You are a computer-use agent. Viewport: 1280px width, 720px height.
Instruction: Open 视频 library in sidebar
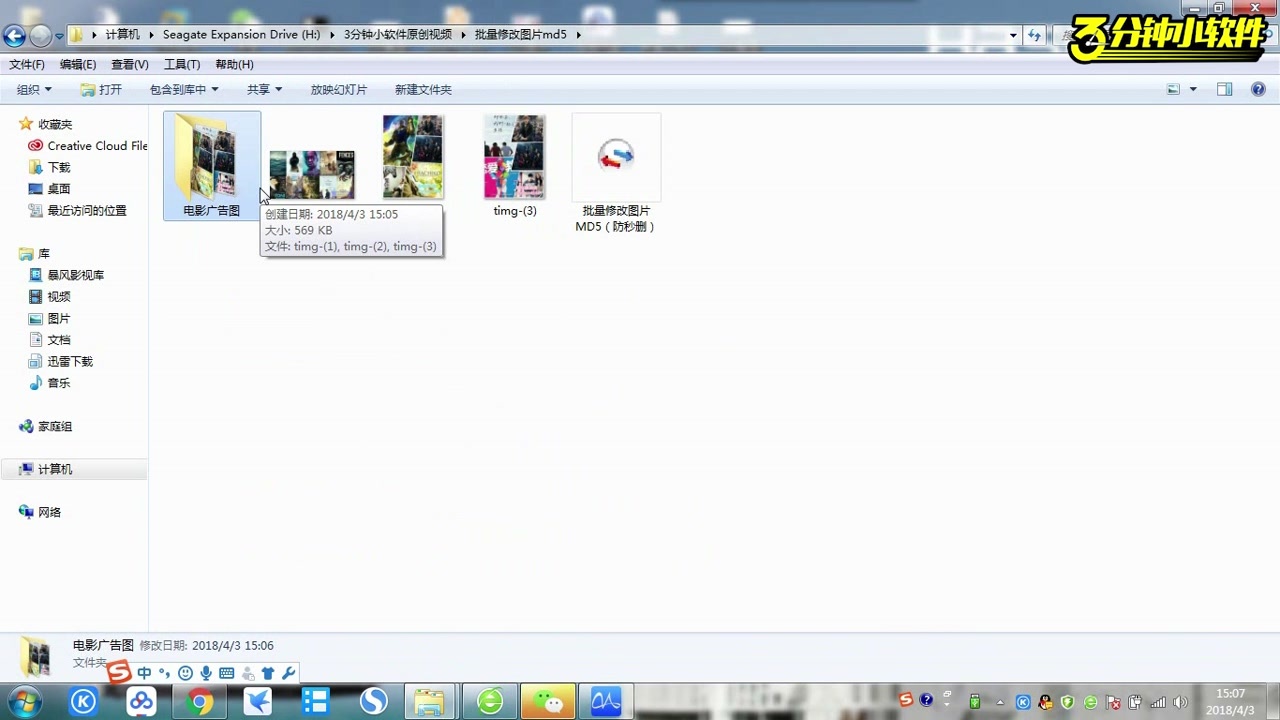click(49, 297)
